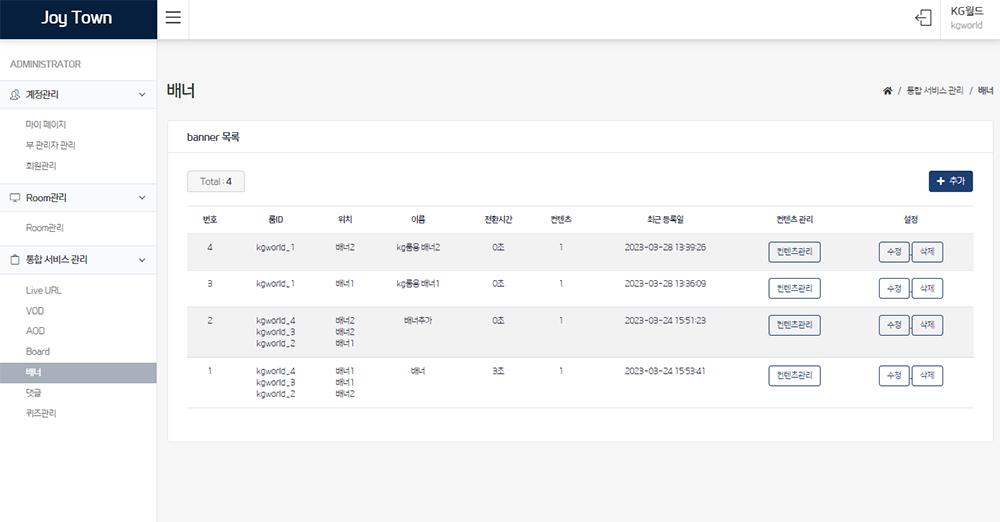Collapse the 계정관리 section chevron
The image size is (1000, 522).
coord(142,95)
